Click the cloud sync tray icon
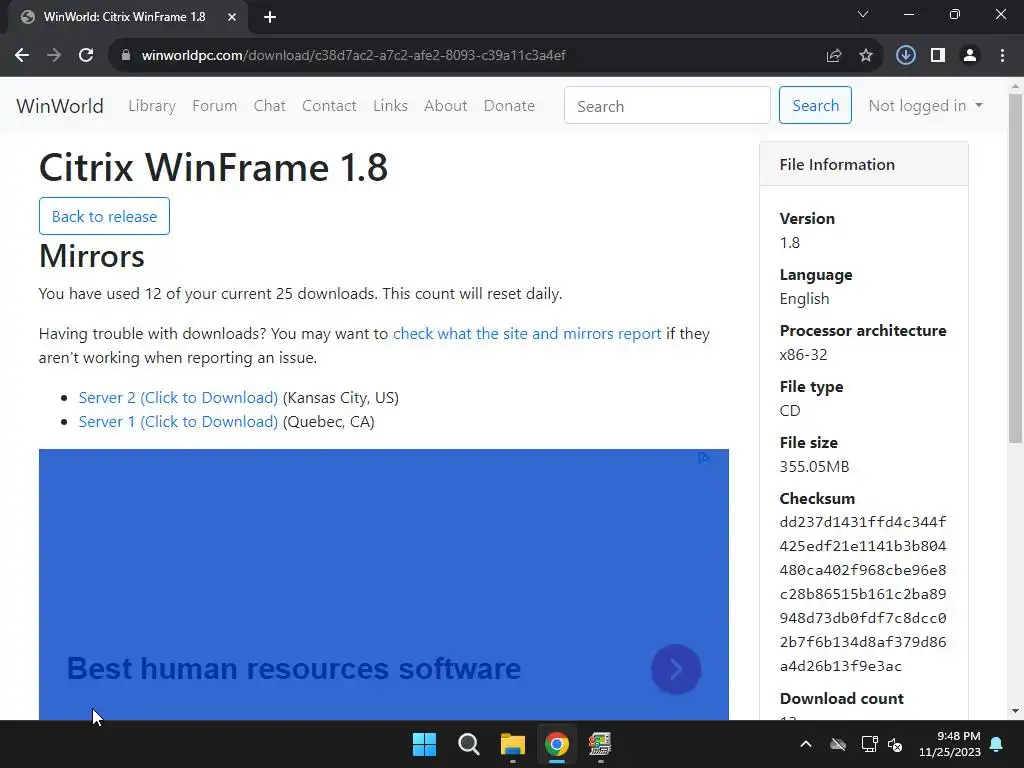Viewport: 1024px width, 768px height. pos(838,744)
